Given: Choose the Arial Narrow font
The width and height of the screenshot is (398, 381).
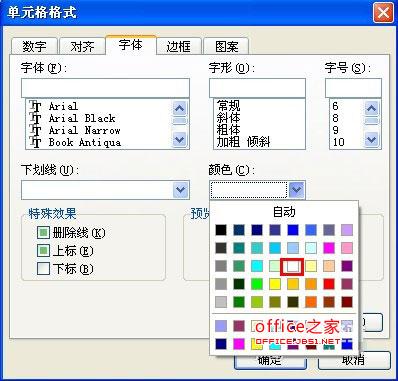Looking at the screenshot, I should tap(84, 130).
